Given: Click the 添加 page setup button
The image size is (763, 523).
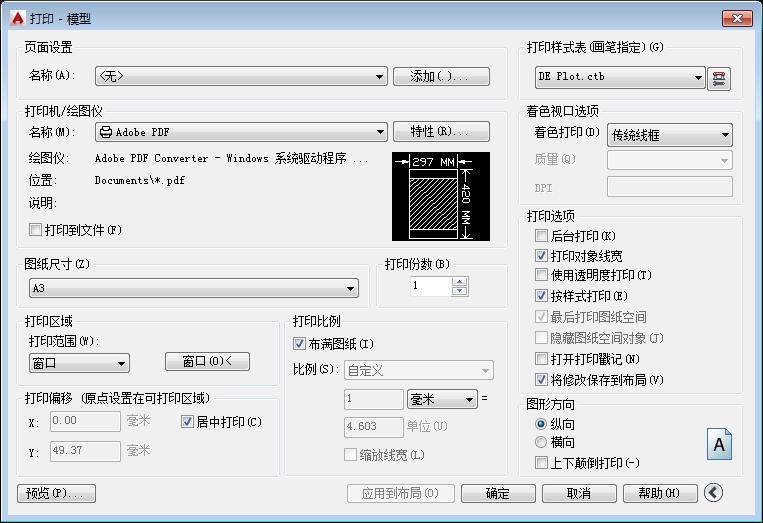Looking at the screenshot, I should tap(441, 76).
